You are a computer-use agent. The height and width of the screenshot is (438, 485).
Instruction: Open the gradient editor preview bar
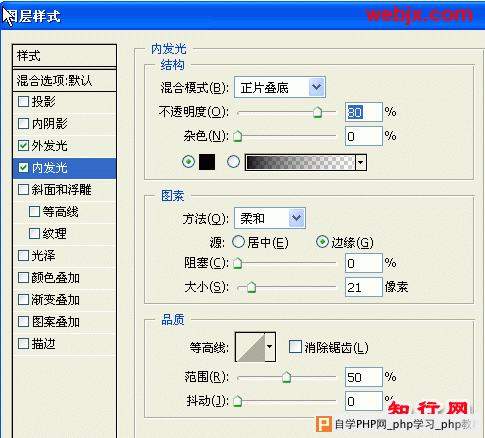pos(300,162)
